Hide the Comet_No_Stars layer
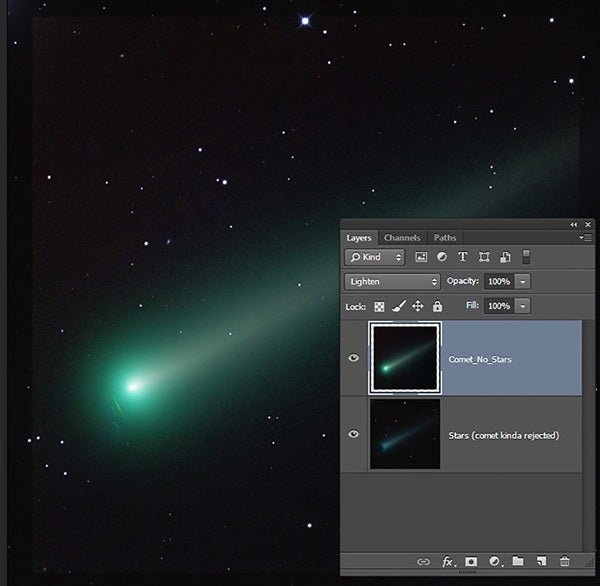Viewport: 600px width, 586px height. (353, 357)
